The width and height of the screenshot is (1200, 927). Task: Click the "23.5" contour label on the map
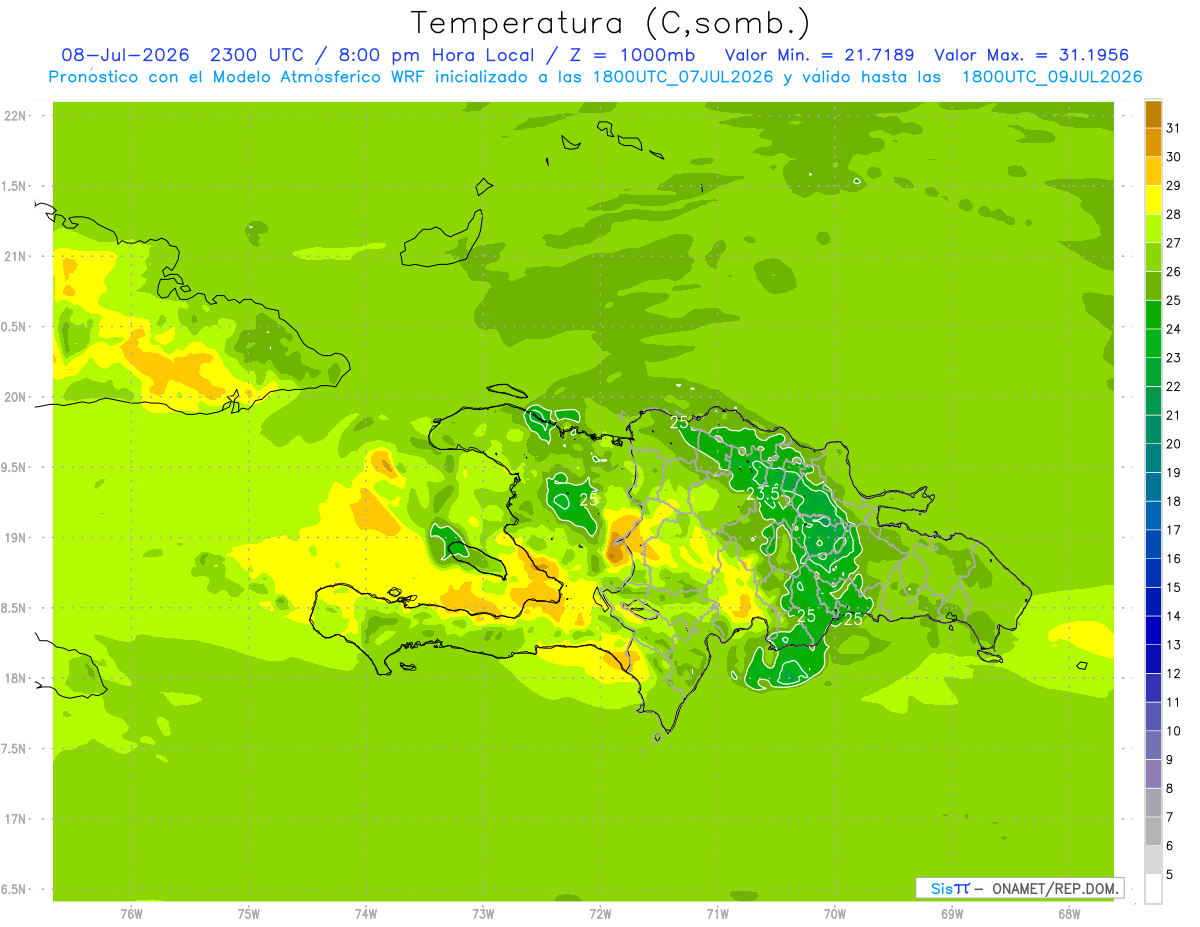[763, 494]
